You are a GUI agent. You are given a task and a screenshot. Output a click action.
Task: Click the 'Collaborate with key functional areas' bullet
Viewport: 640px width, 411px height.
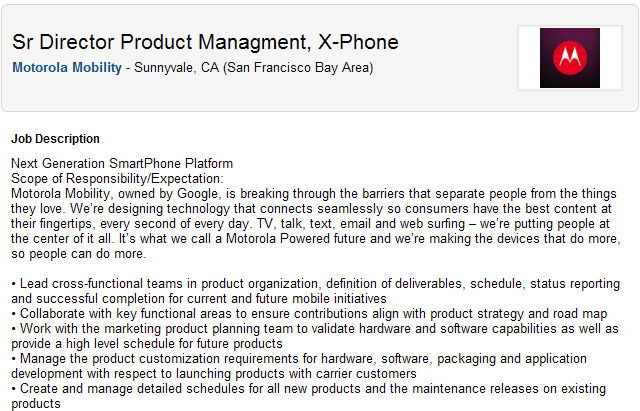pyautogui.click(x=309, y=313)
